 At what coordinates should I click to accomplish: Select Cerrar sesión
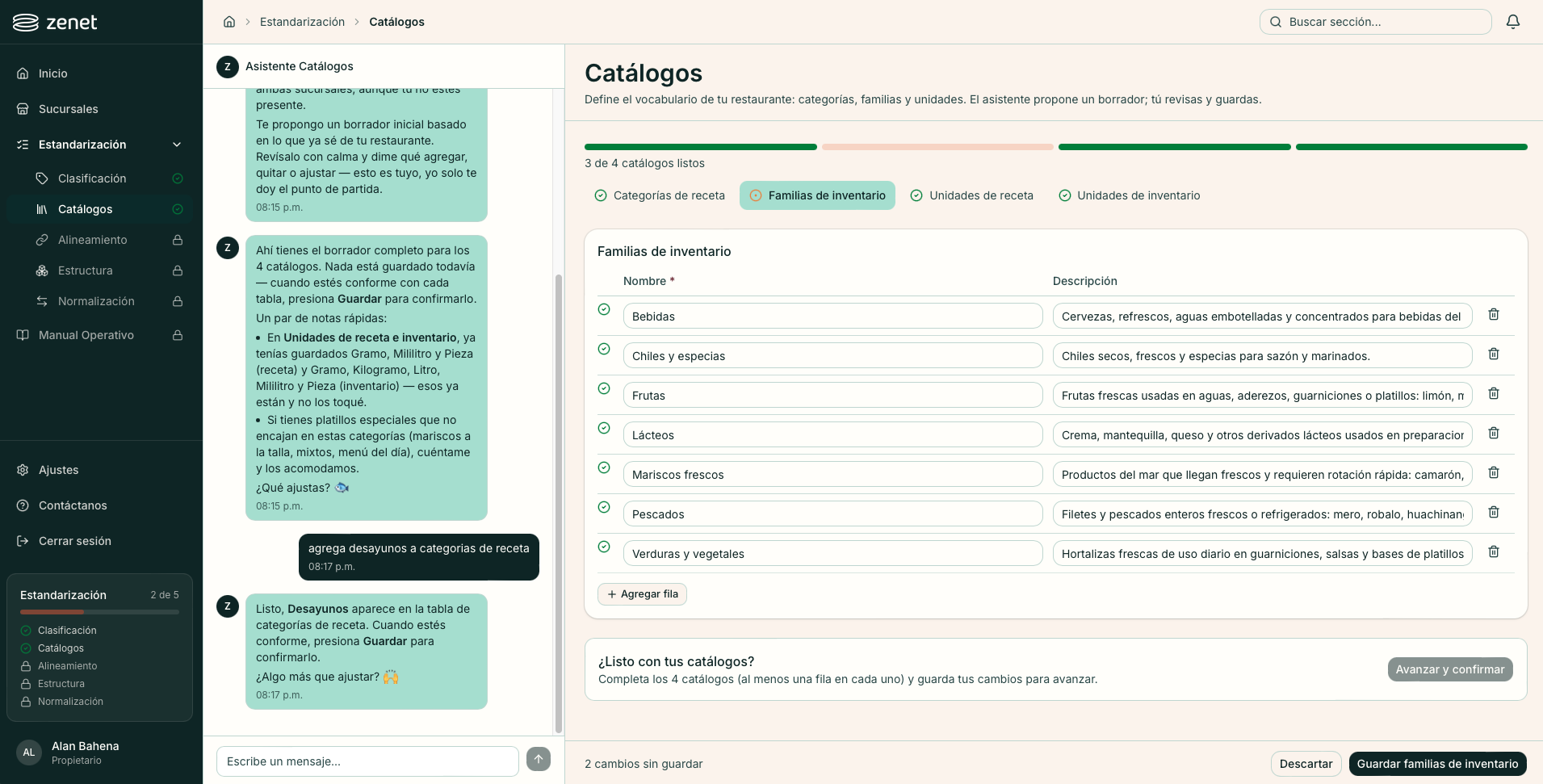pos(101,541)
